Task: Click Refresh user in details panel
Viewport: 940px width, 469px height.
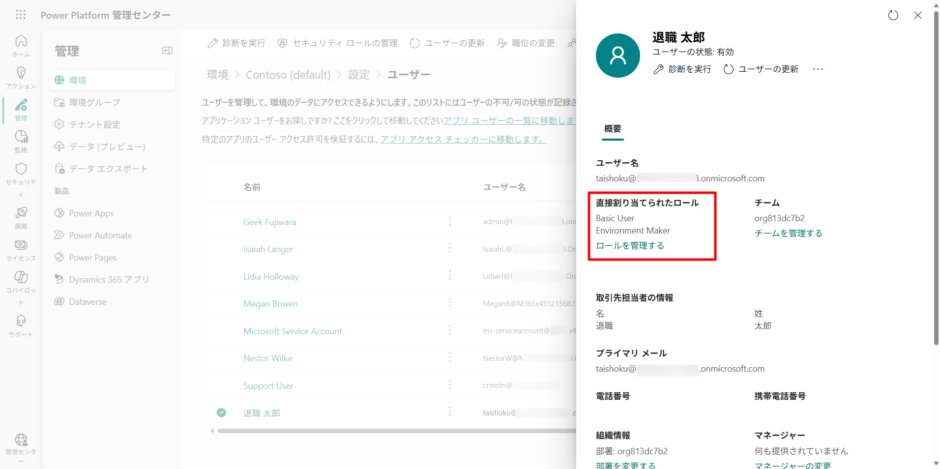Action: point(761,70)
